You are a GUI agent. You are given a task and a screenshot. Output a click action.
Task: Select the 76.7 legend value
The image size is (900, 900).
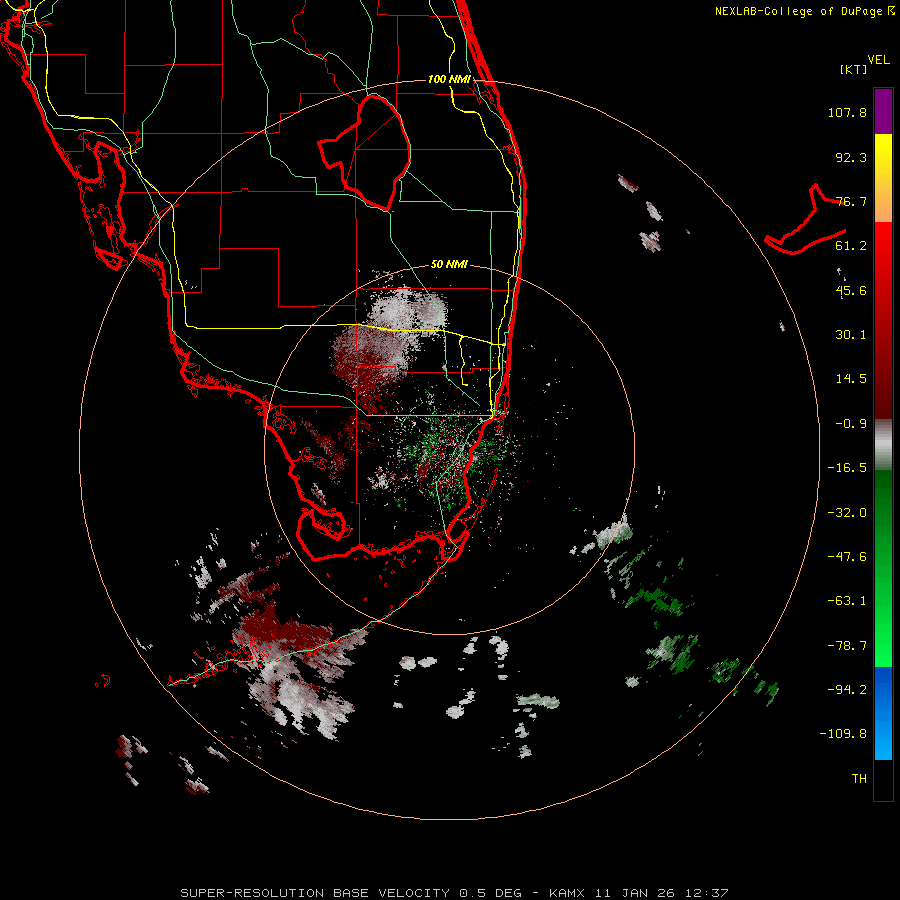coord(851,201)
